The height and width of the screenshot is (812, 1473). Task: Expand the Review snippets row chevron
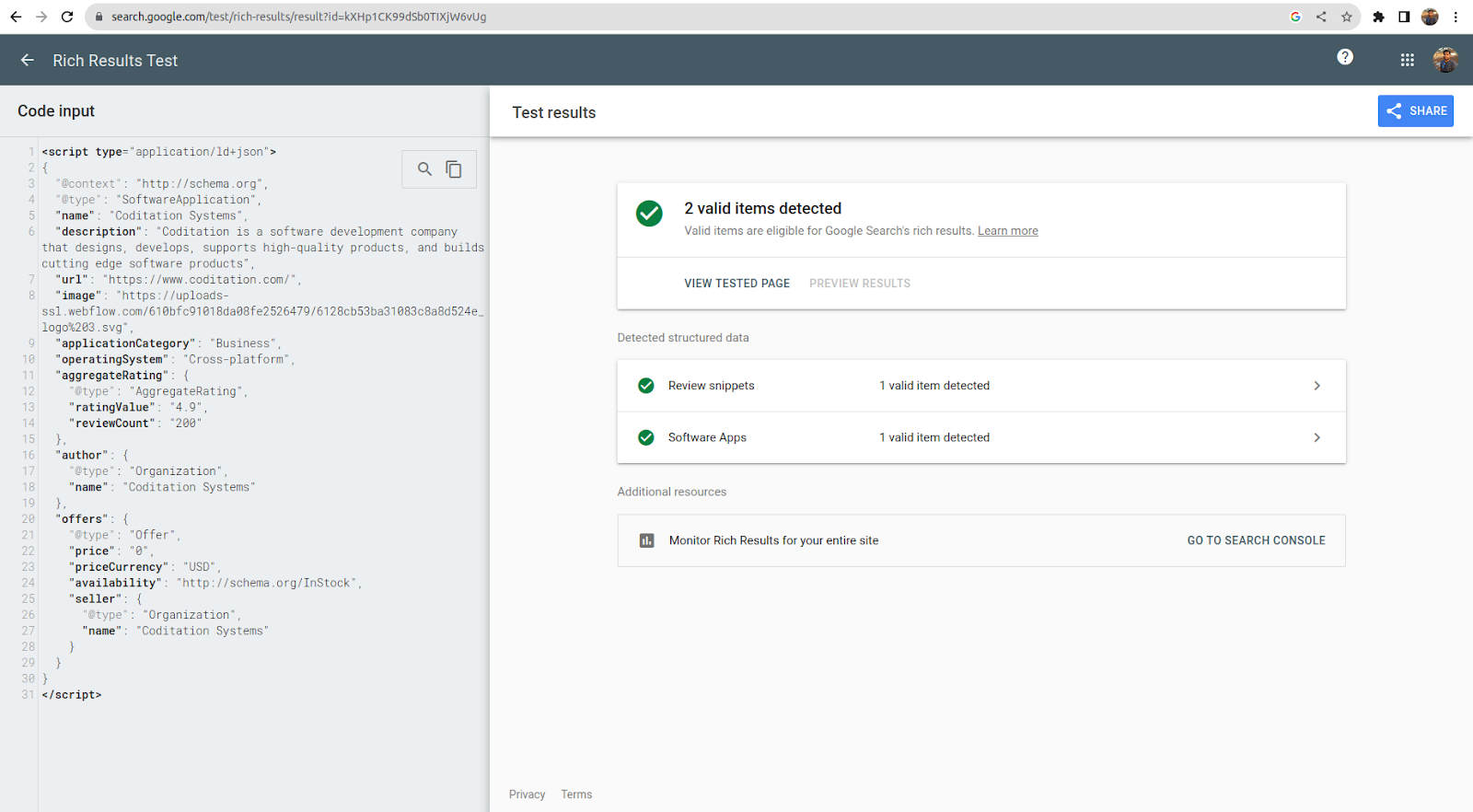[1317, 386]
